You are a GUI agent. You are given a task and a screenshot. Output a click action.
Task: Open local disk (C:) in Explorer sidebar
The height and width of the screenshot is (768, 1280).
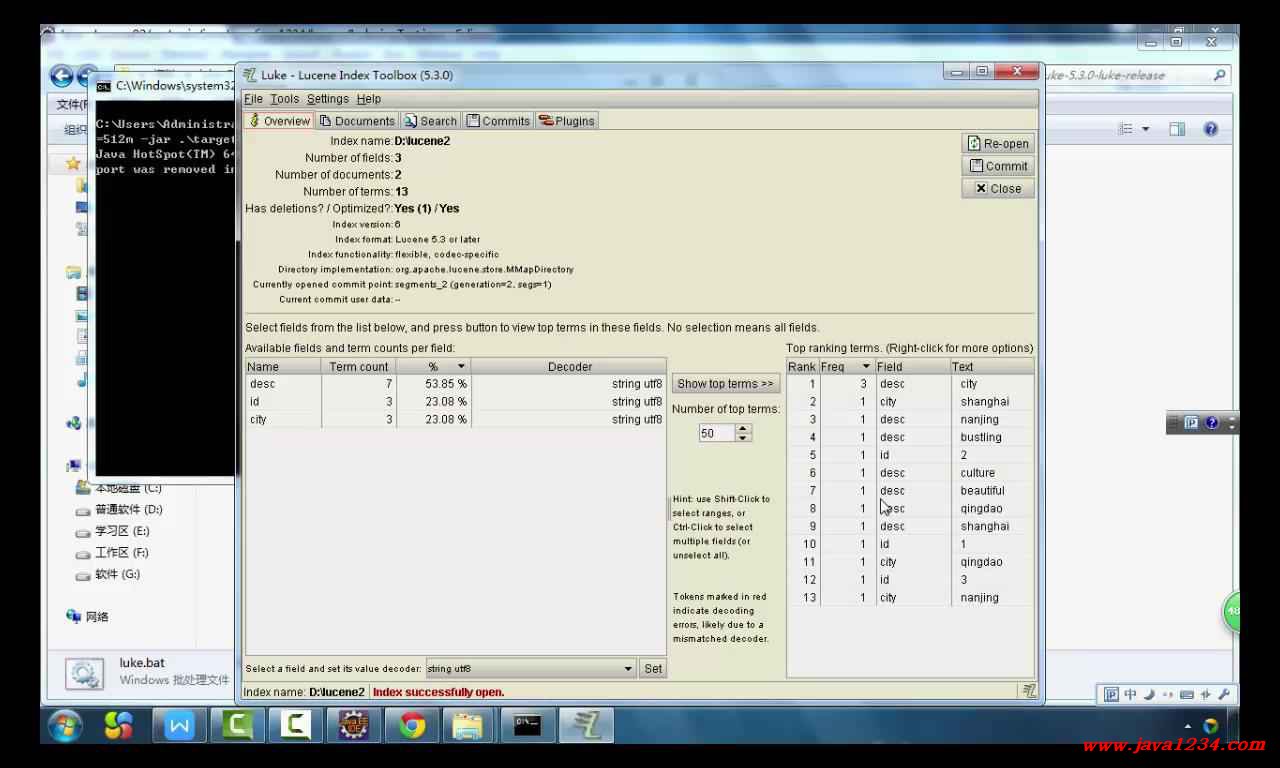pyautogui.click(x=119, y=488)
